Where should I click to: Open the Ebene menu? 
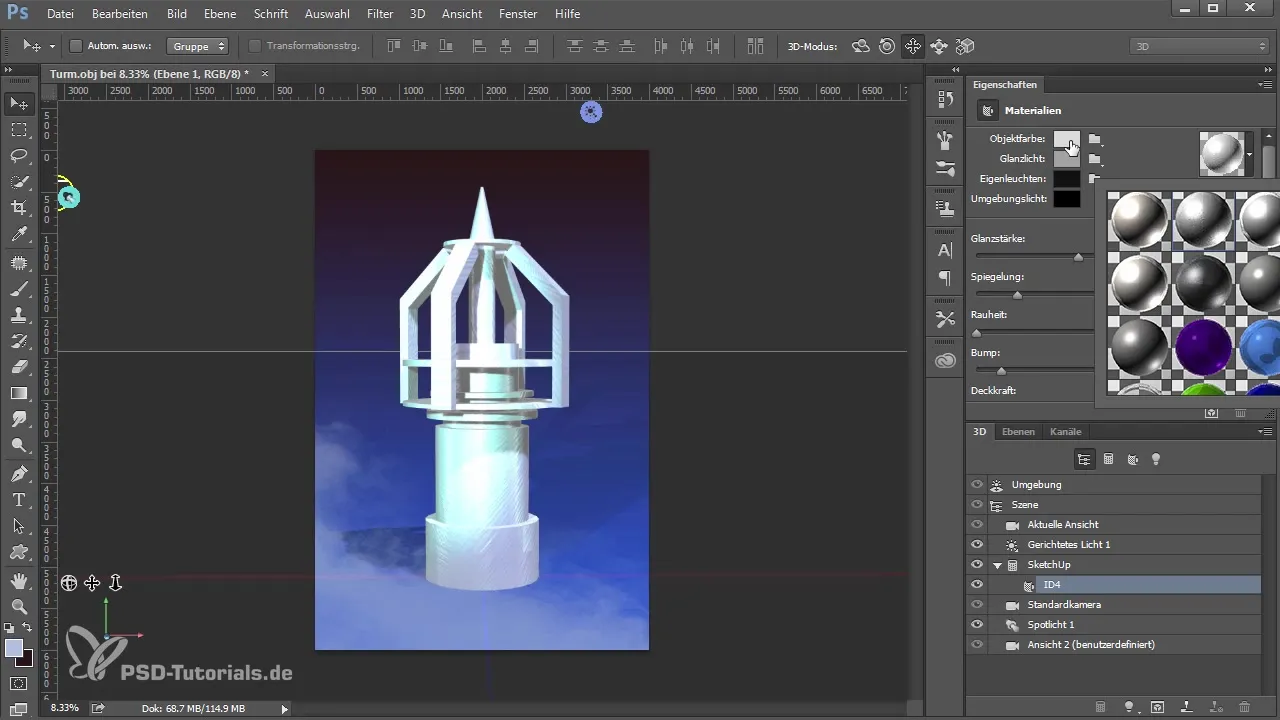pos(222,14)
